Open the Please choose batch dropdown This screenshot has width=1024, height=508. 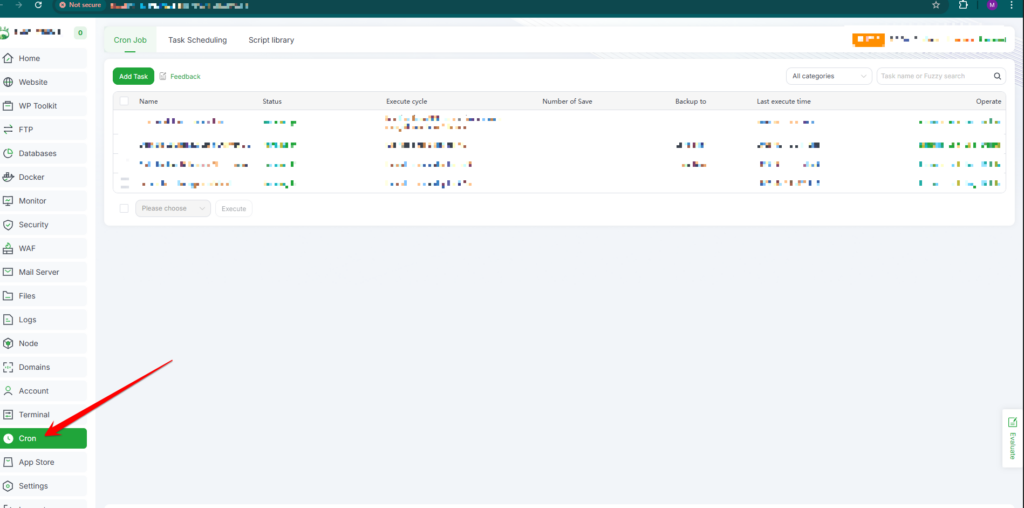[173, 209]
